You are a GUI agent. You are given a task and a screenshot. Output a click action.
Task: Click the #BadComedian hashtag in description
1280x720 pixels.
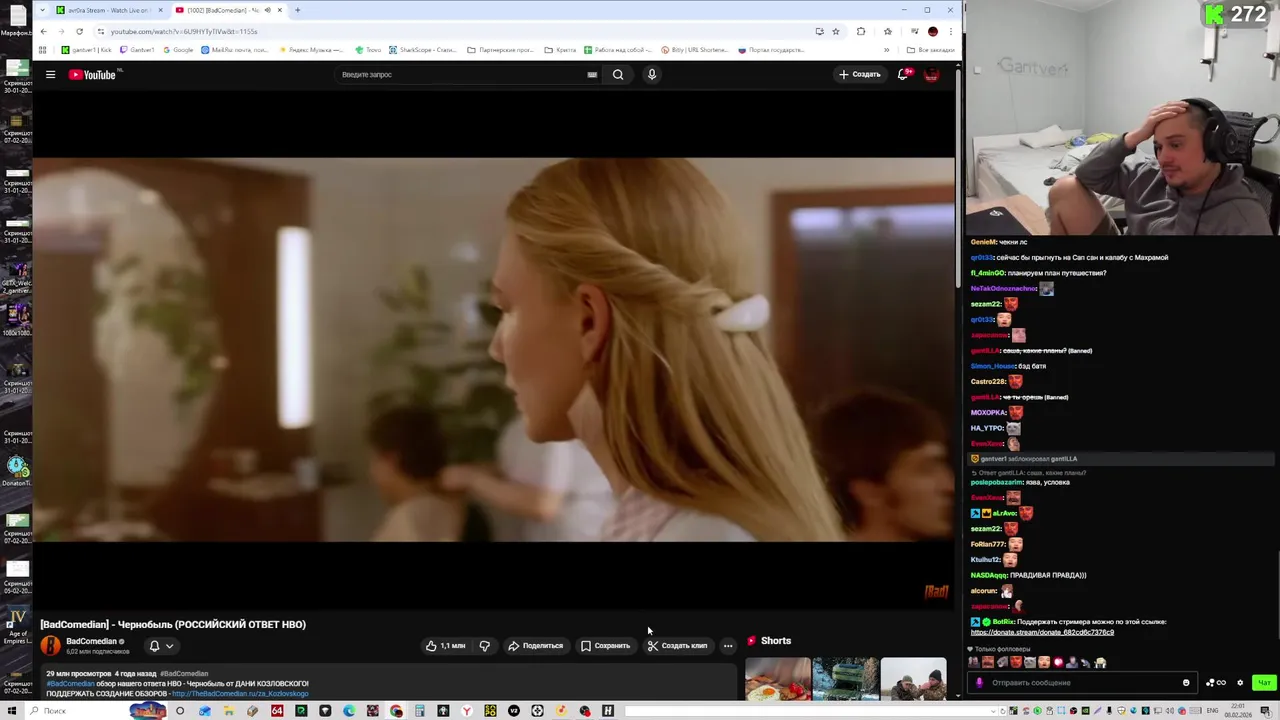(x=70, y=684)
